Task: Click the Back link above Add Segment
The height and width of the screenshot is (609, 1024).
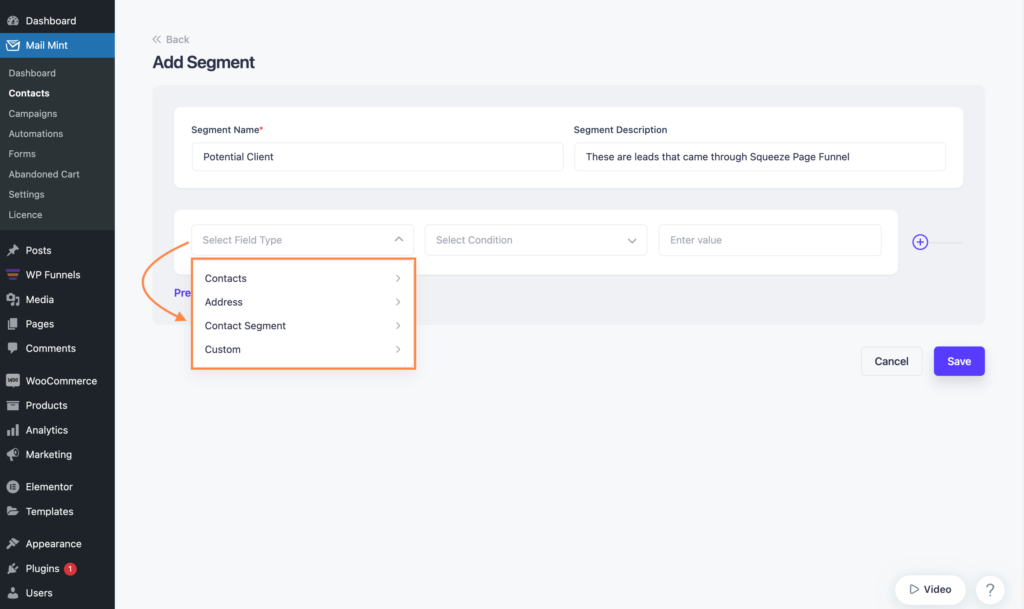Action: [170, 38]
